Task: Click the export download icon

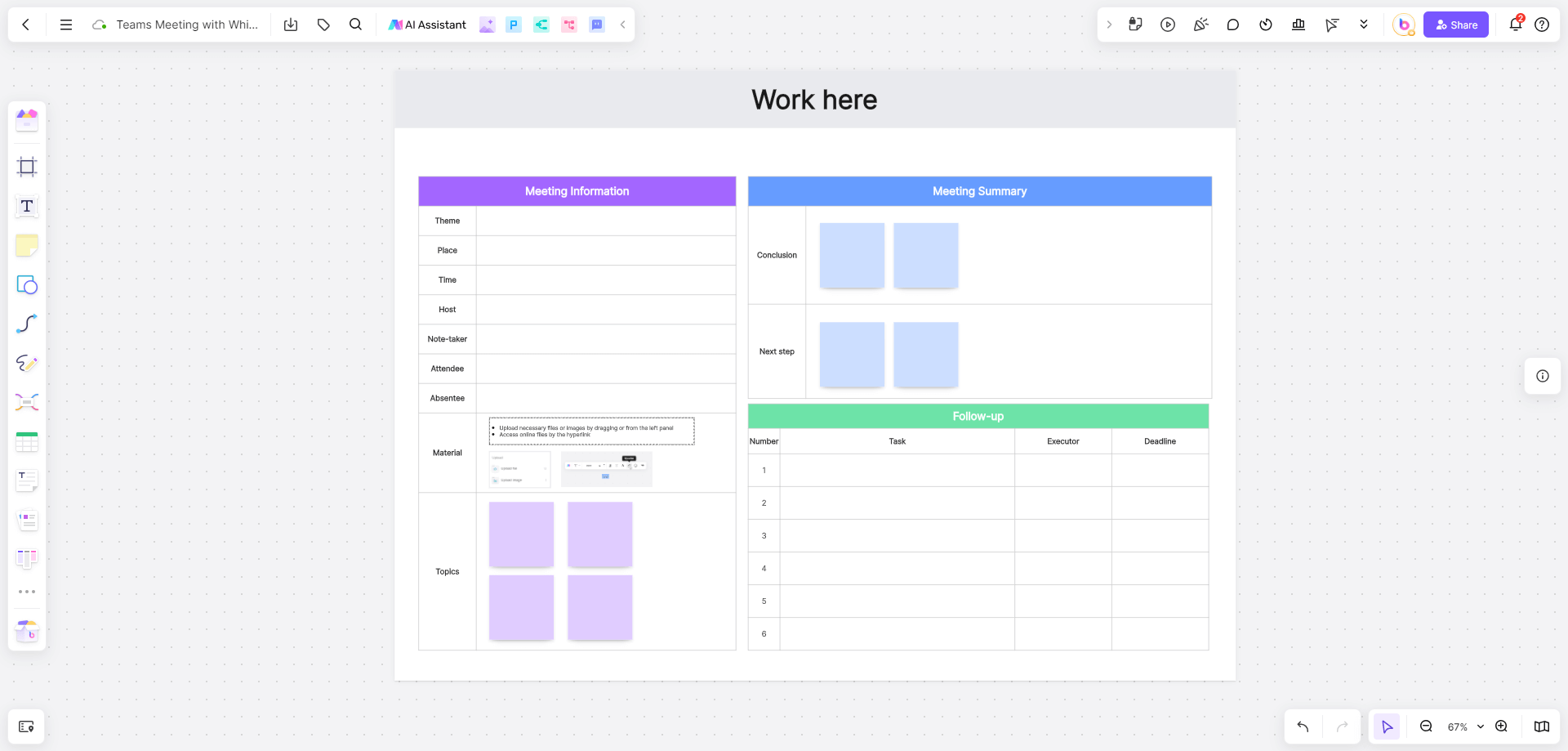Action: [x=291, y=25]
